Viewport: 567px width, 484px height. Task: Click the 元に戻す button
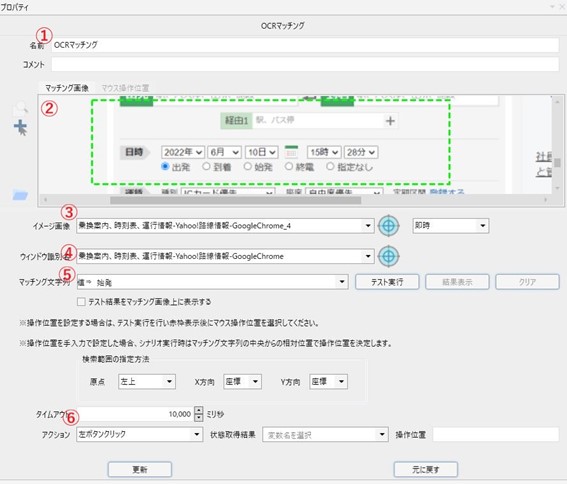(x=426, y=470)
